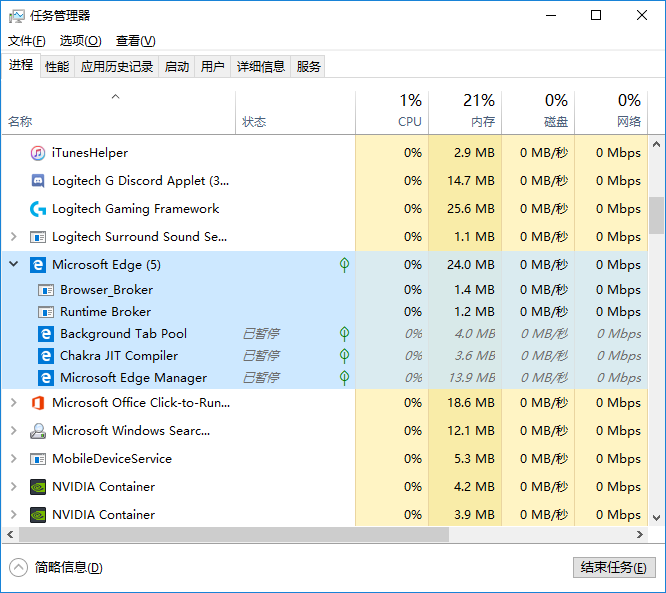The width and height of the screenshot is (666, 593).
Task: Select the Chakra JIT Compiler process name
Action: [x=119, y=356]
